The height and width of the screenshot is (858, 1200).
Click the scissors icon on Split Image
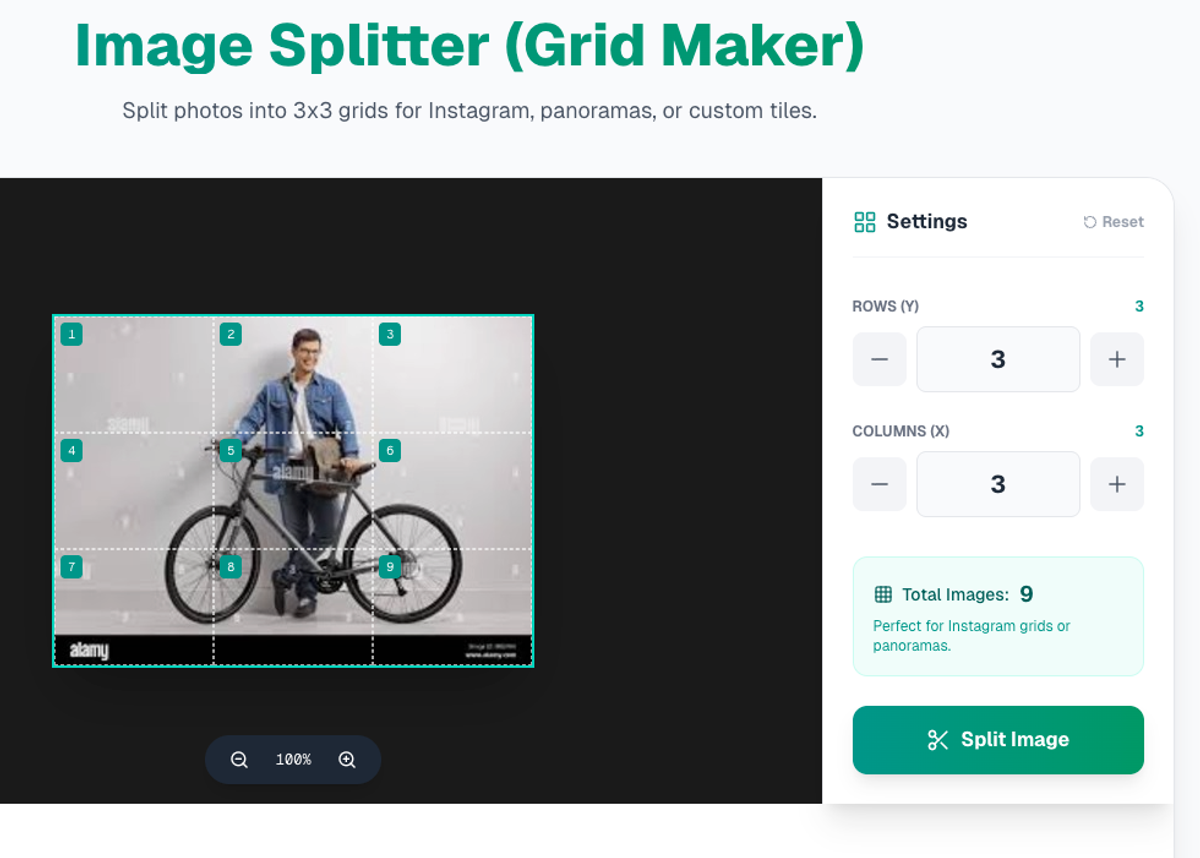(938, 740)
